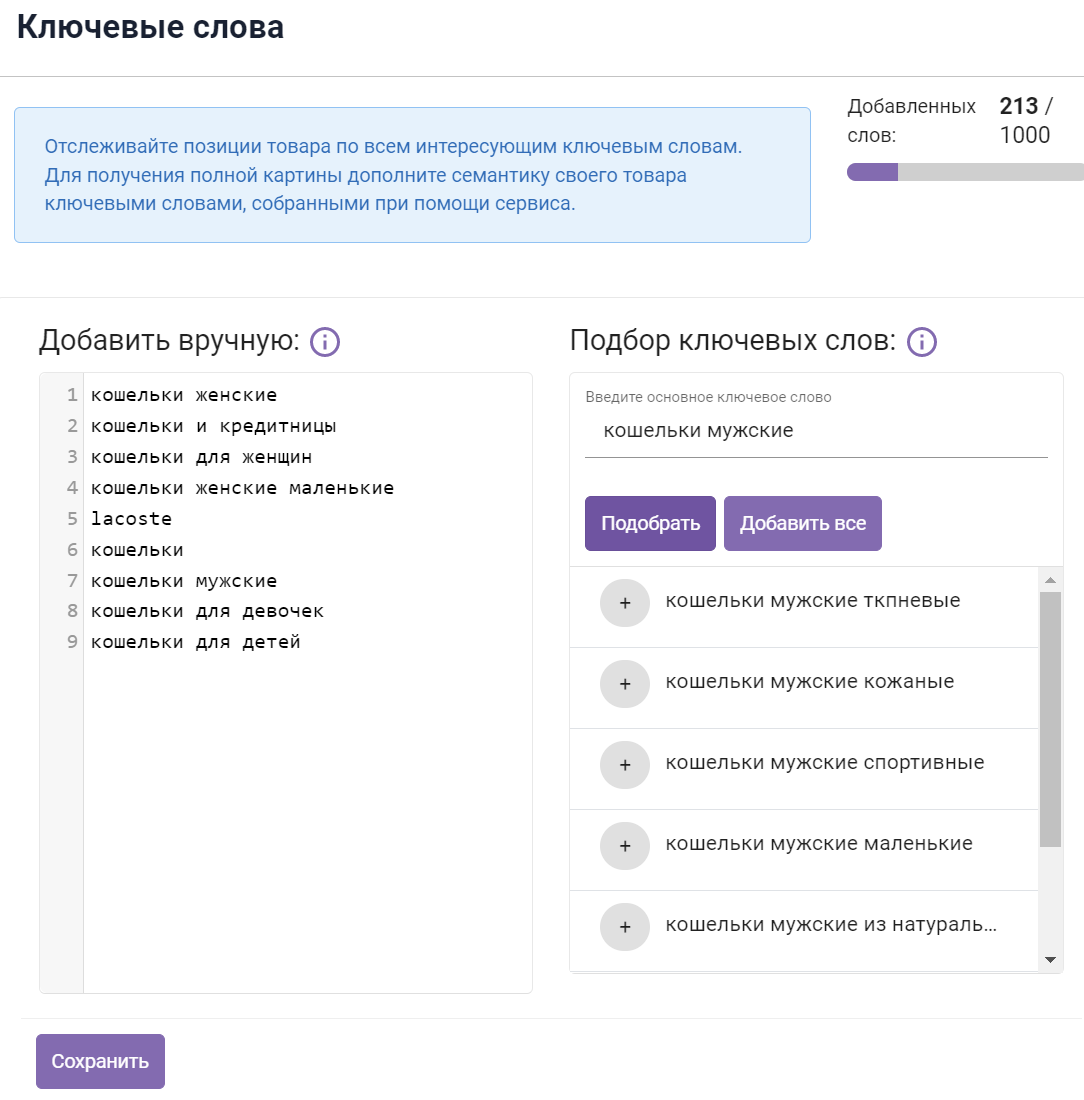
Task: Click the blue information banner text
Action: coord(393,175)
